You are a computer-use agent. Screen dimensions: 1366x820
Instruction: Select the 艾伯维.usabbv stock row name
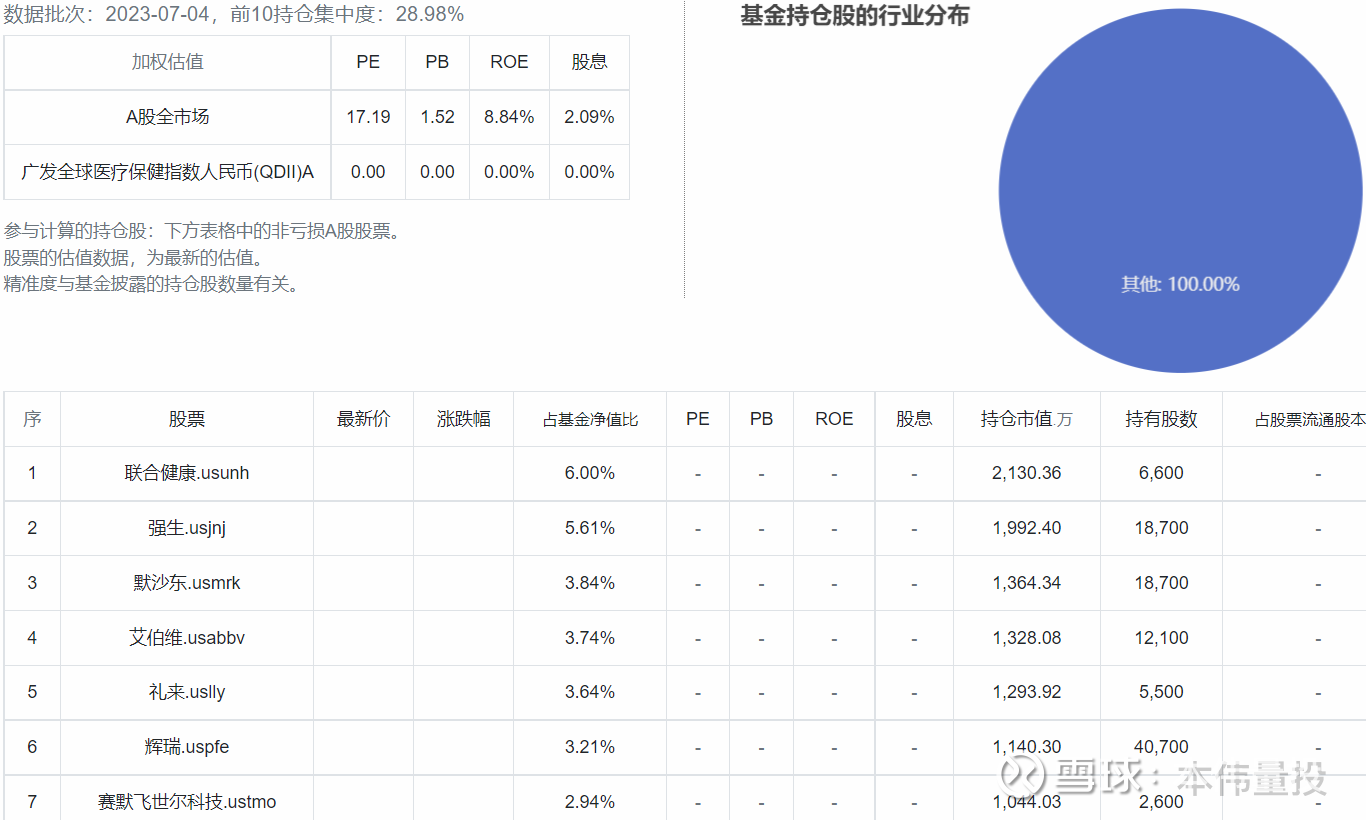tap(187, 638)
